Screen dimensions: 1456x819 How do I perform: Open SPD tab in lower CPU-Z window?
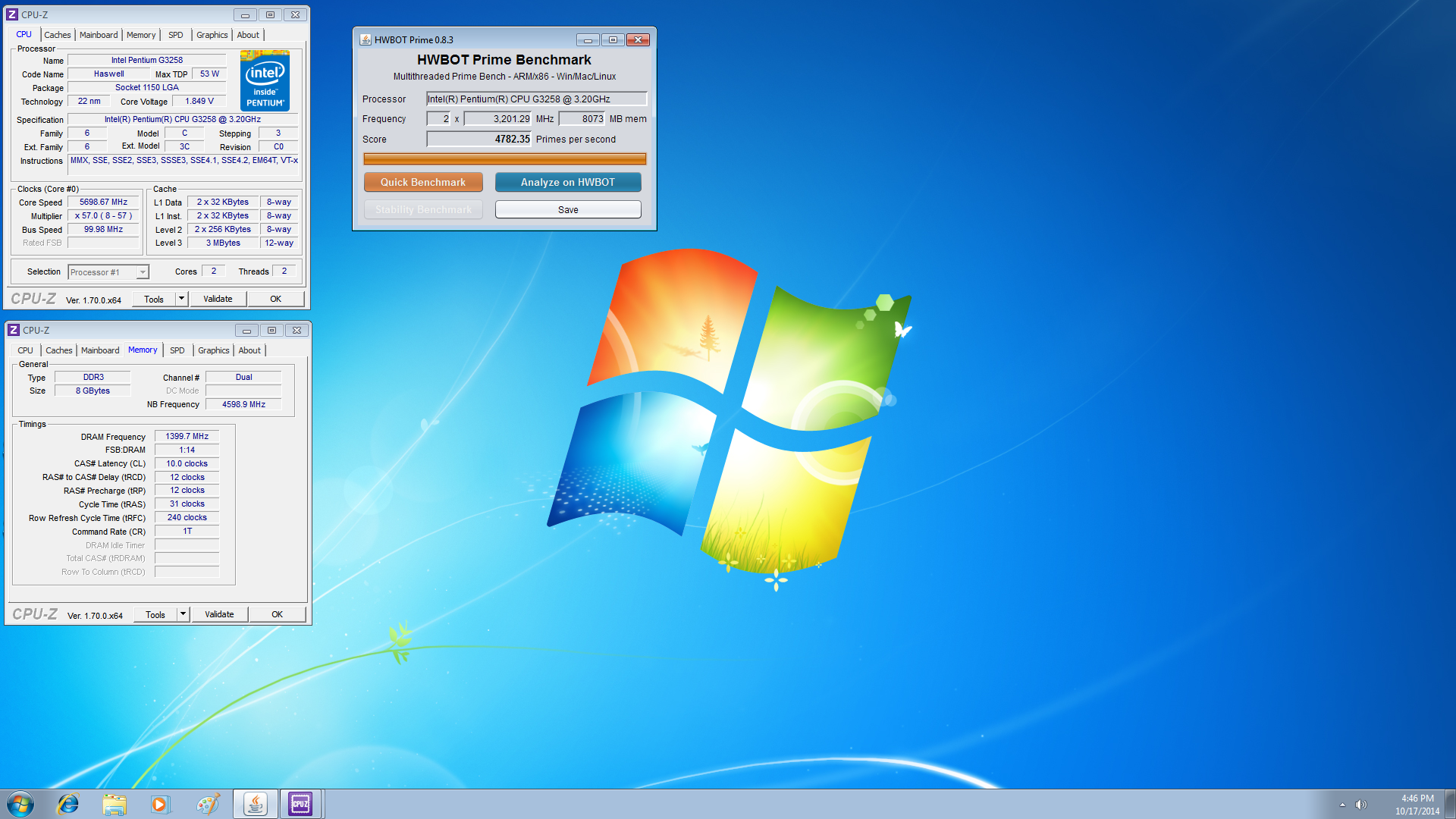pos(177,350)
